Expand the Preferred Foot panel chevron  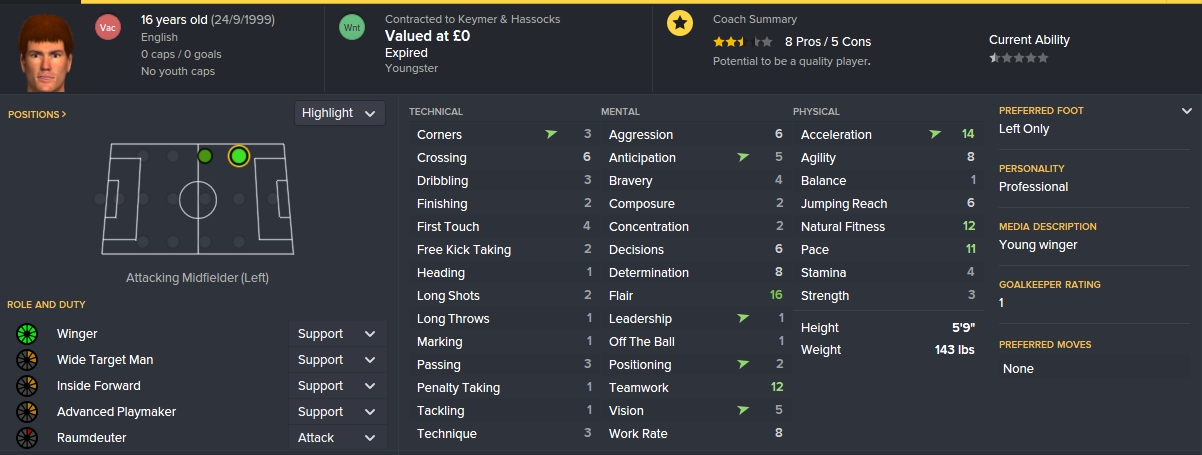tap(1187, 111)
